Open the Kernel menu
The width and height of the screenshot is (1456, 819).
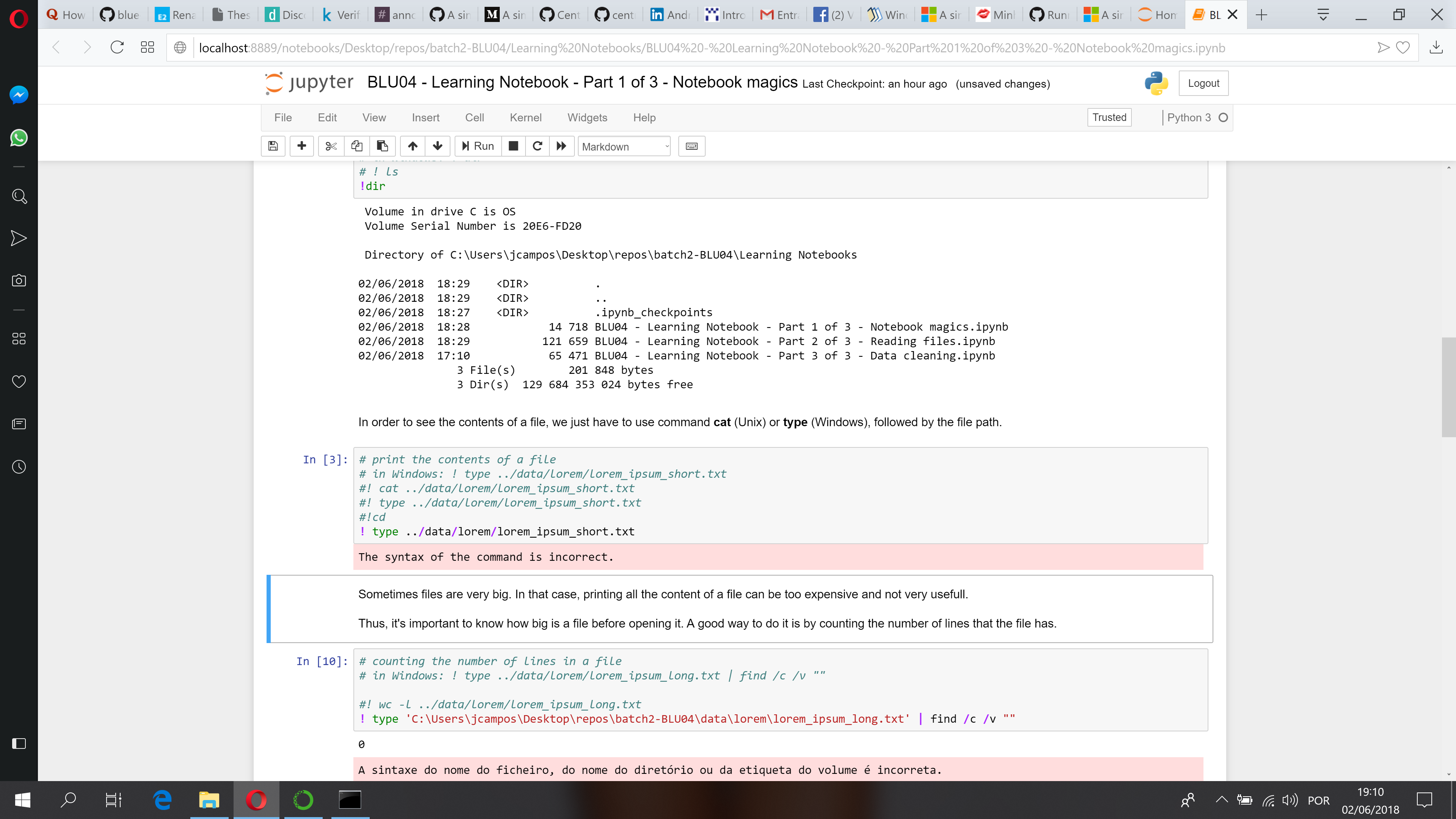(x=525, y=118)
